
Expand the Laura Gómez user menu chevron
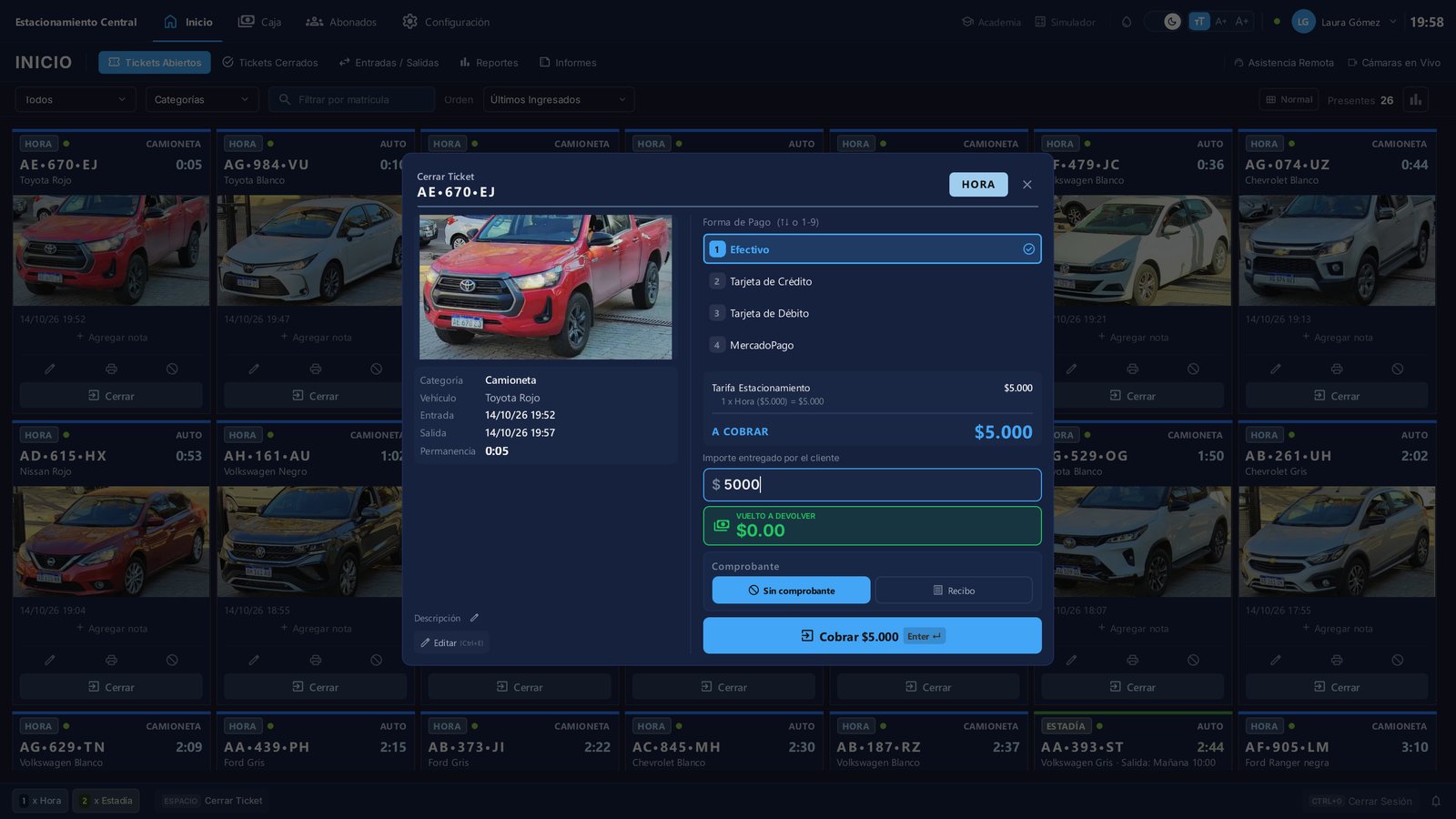pos(1392,22)
